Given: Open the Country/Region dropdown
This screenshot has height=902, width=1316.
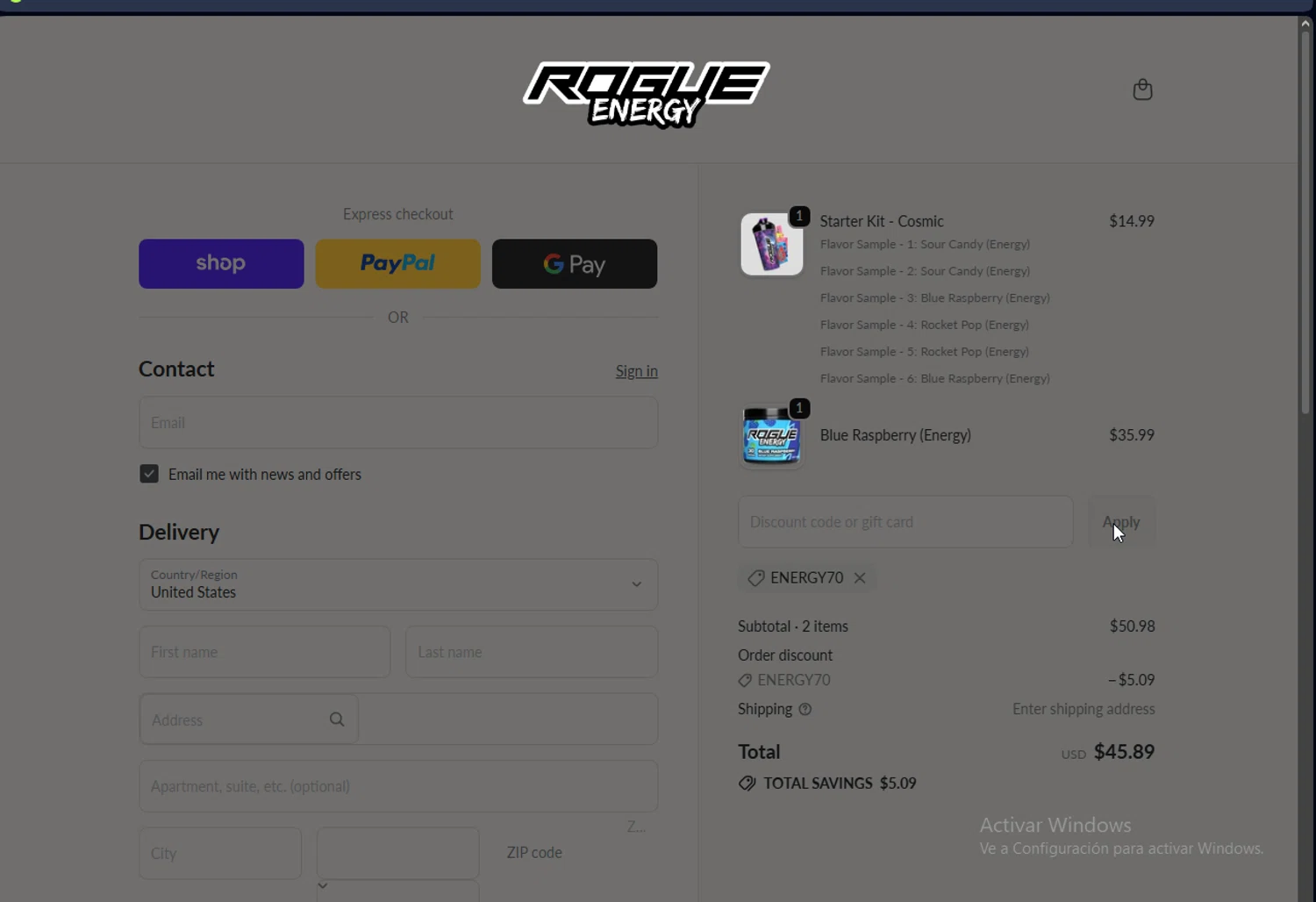Looking at the screenshot, I should coord(398,584).
